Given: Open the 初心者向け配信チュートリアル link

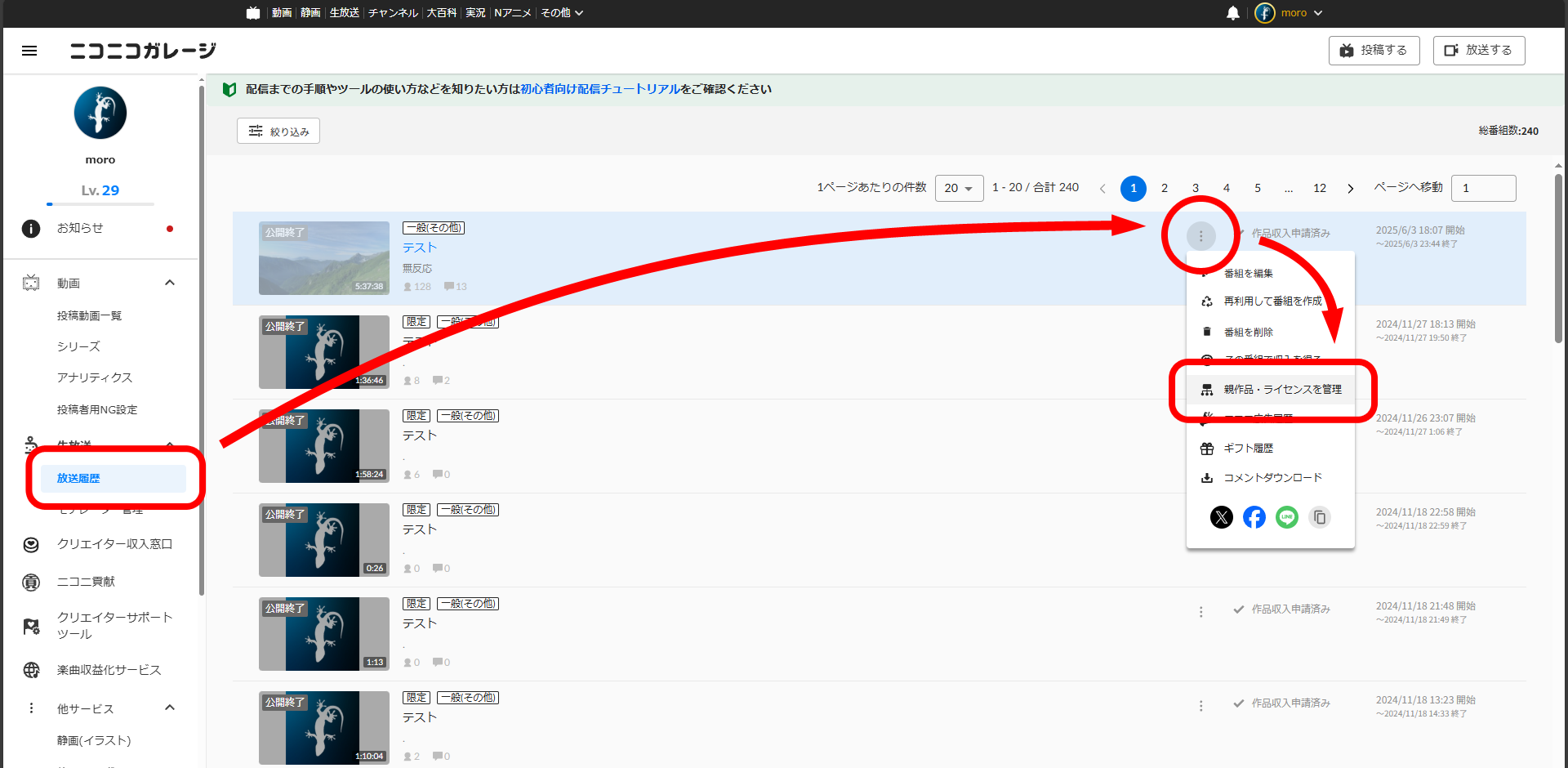Looking at the screenshot, I should tap(600, 89).
